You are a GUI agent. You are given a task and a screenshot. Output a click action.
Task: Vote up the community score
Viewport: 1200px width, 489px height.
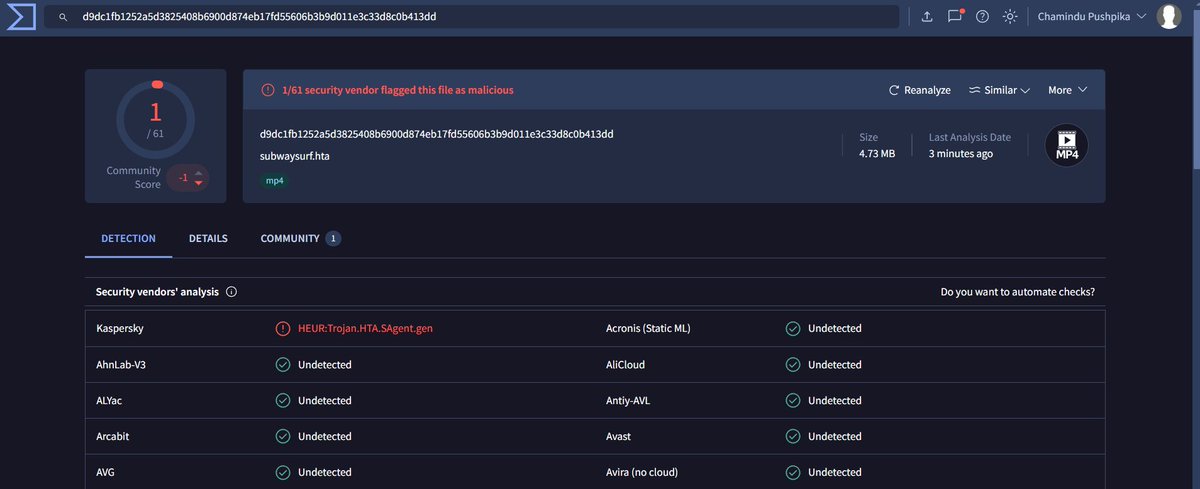(198, 172)
